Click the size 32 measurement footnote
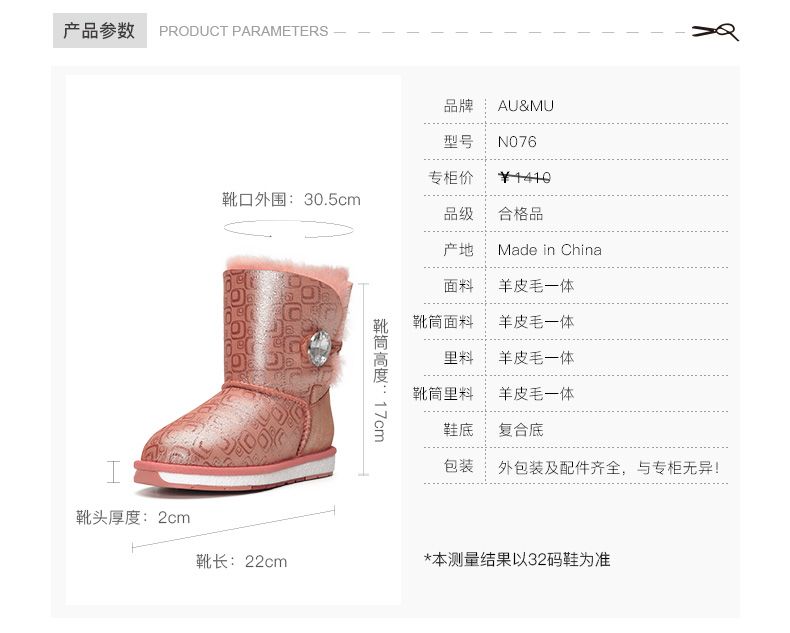This screenshot has width=790, height=633. [517, 559]
